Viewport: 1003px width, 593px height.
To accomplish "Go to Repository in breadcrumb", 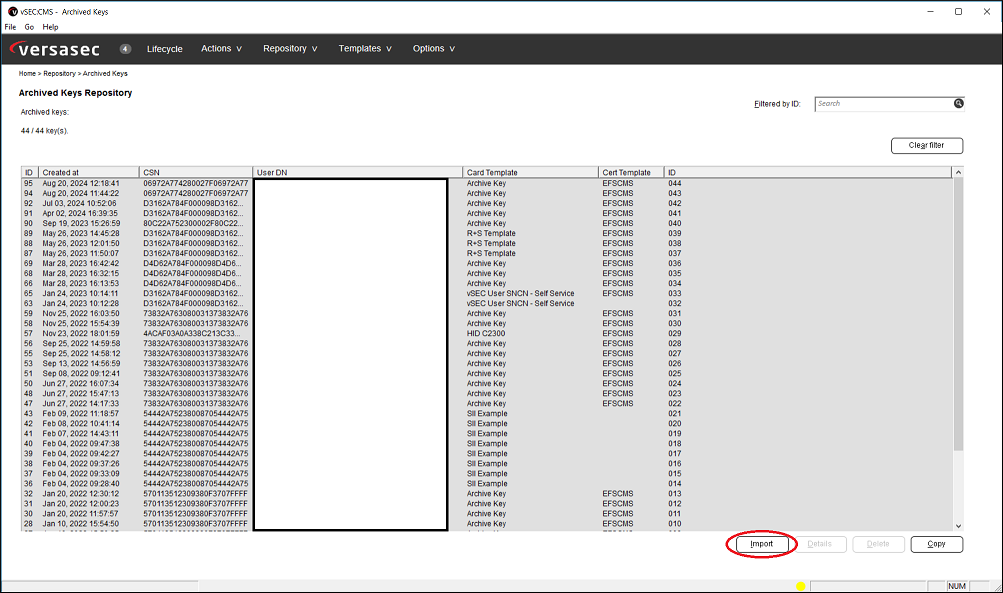I will 59,74.
